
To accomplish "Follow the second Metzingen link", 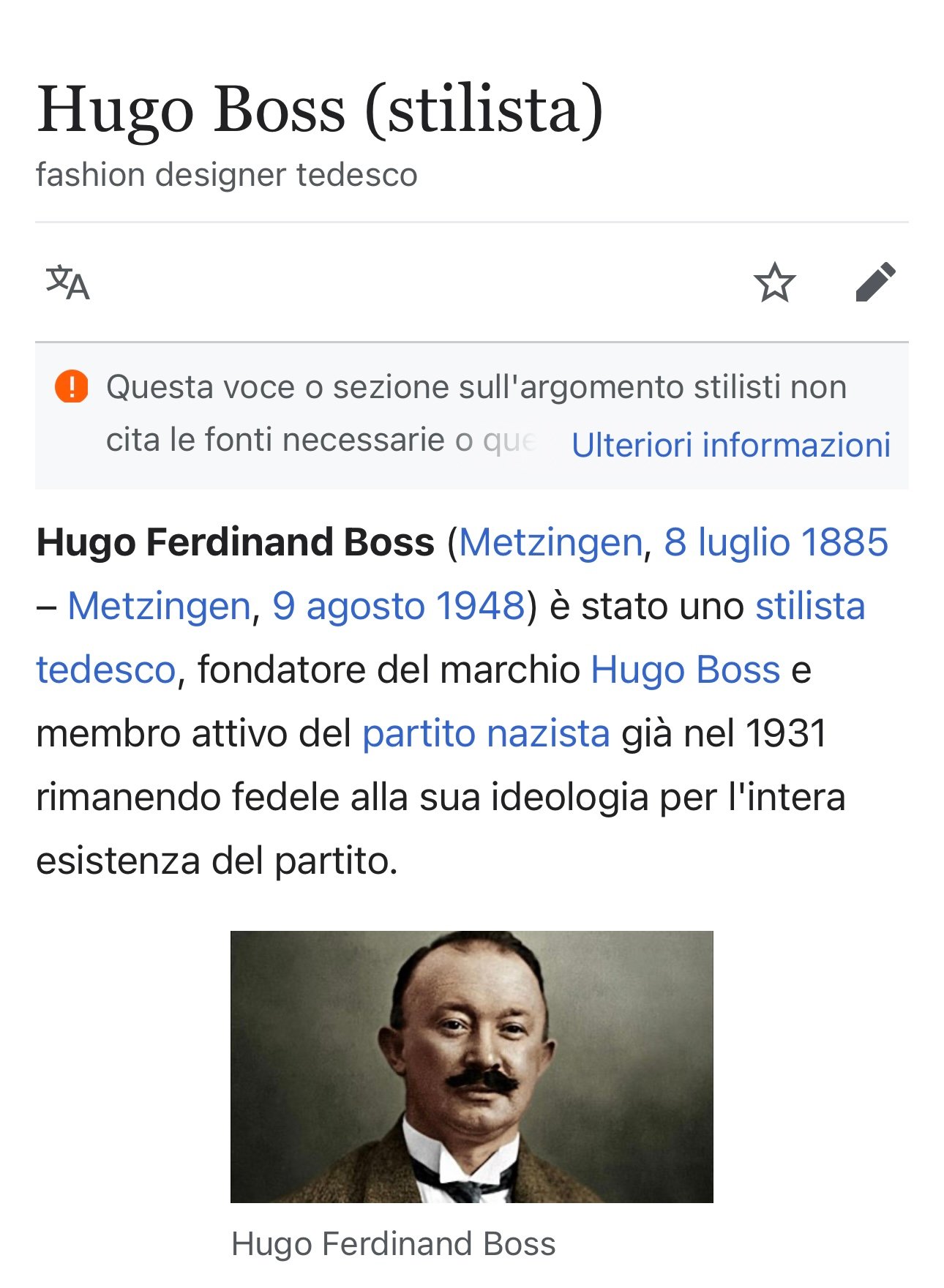I will pyautogui.click(x=160, y=606).
